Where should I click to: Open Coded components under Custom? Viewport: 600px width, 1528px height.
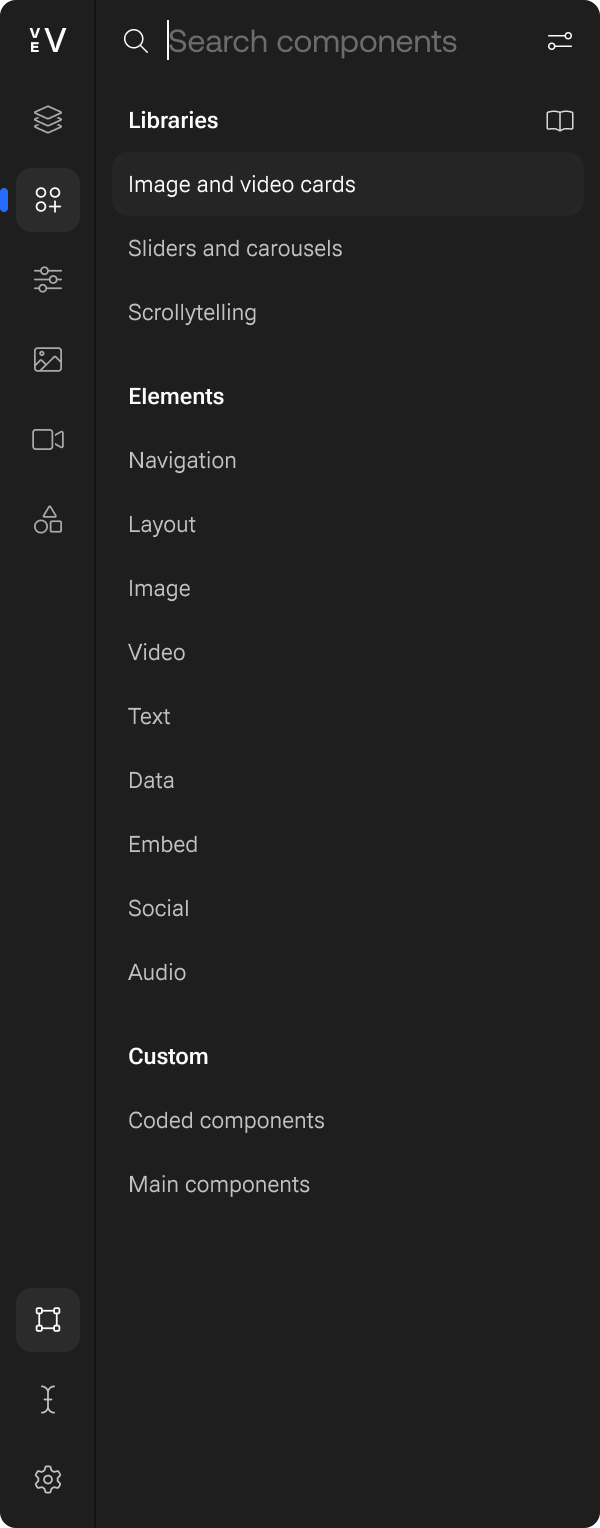click(226, 1119)
